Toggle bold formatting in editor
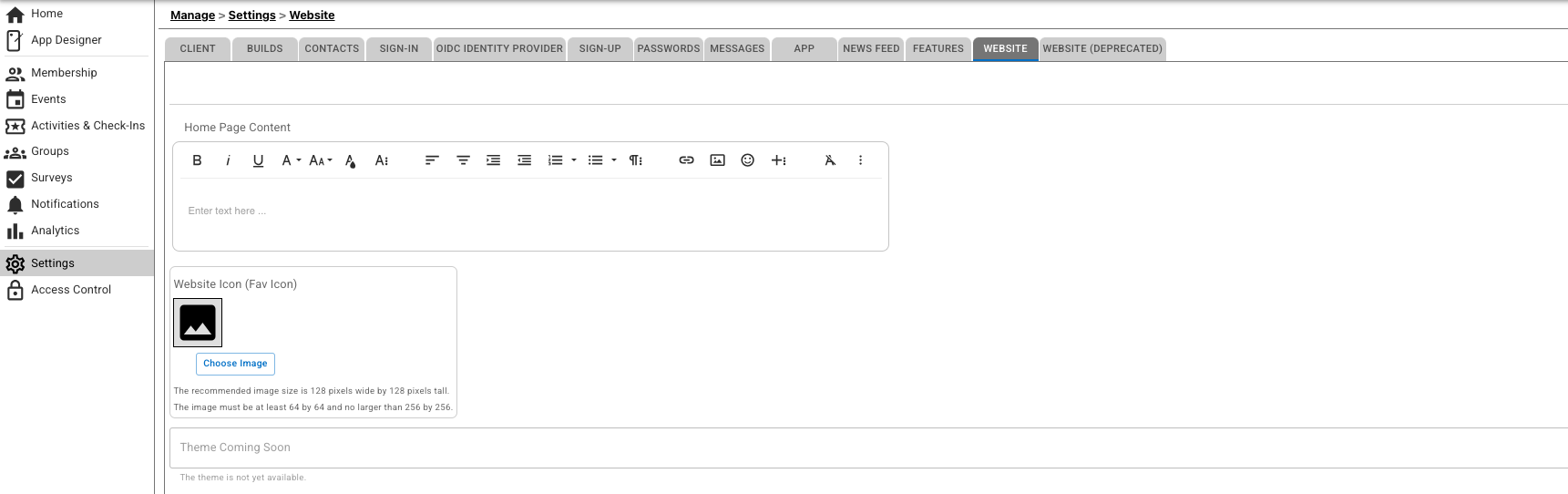Screen dimensions: 1568x494 point(197,160)
